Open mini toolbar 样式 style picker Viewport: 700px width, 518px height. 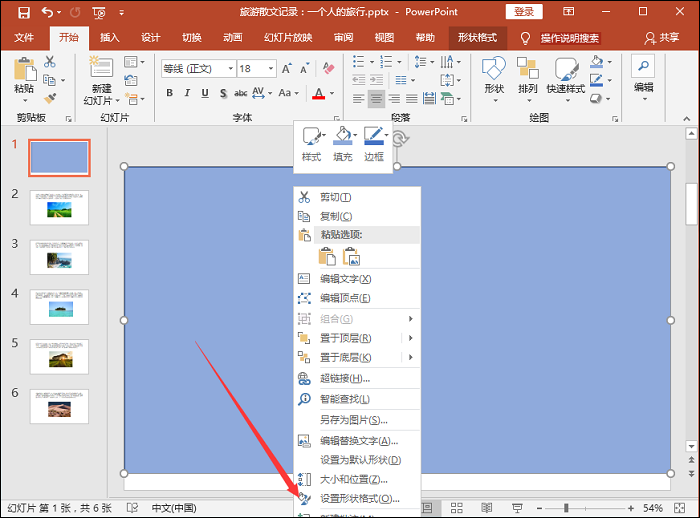312,144
